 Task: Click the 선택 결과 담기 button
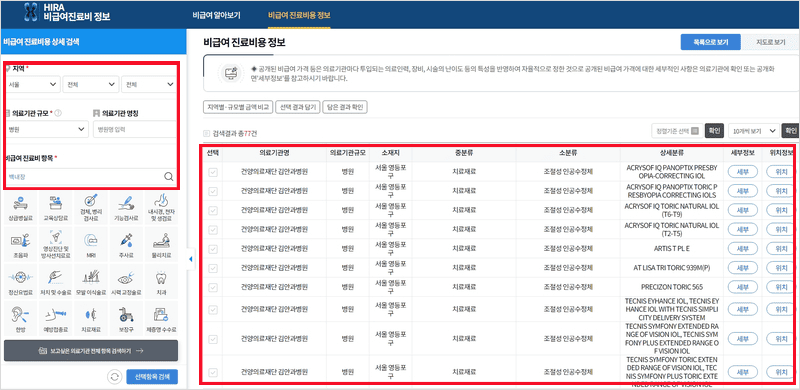[x=297, y=107]
